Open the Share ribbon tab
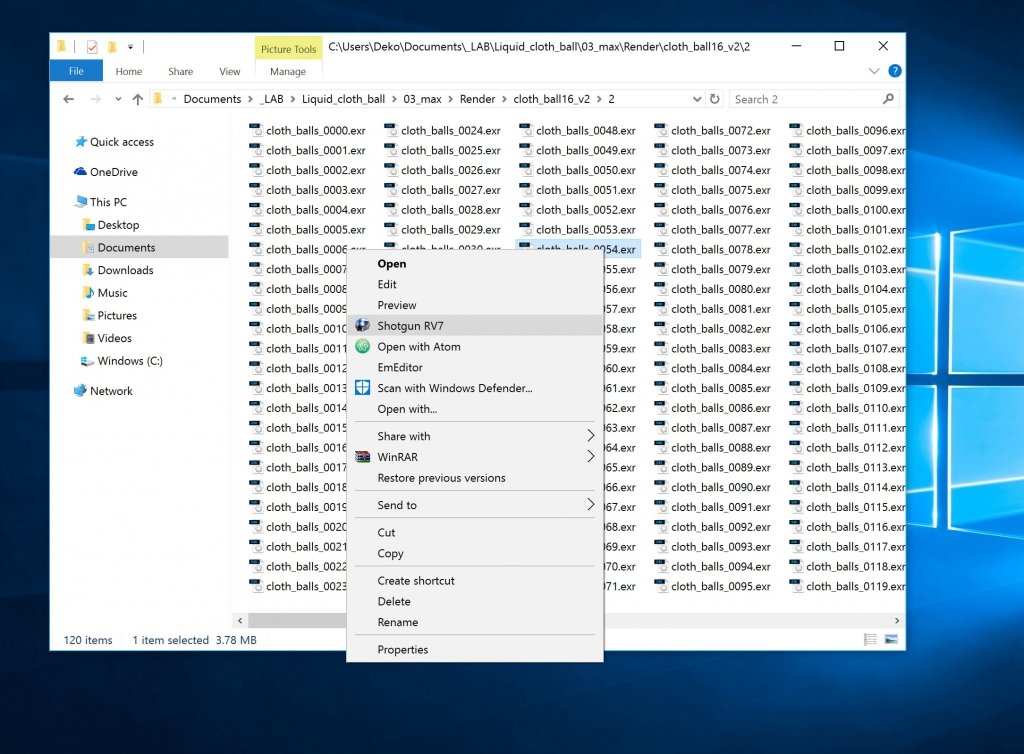This screenshot has height=754, width=1024. tap(180, 71)
